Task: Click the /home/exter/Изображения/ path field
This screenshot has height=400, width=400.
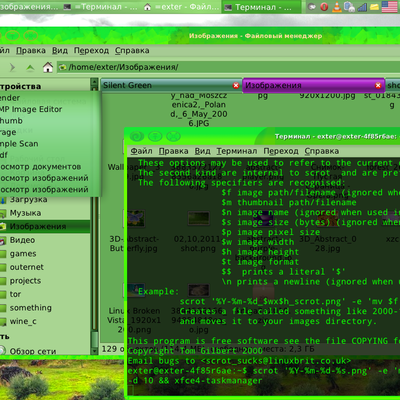Action: [x=228, y=67]
